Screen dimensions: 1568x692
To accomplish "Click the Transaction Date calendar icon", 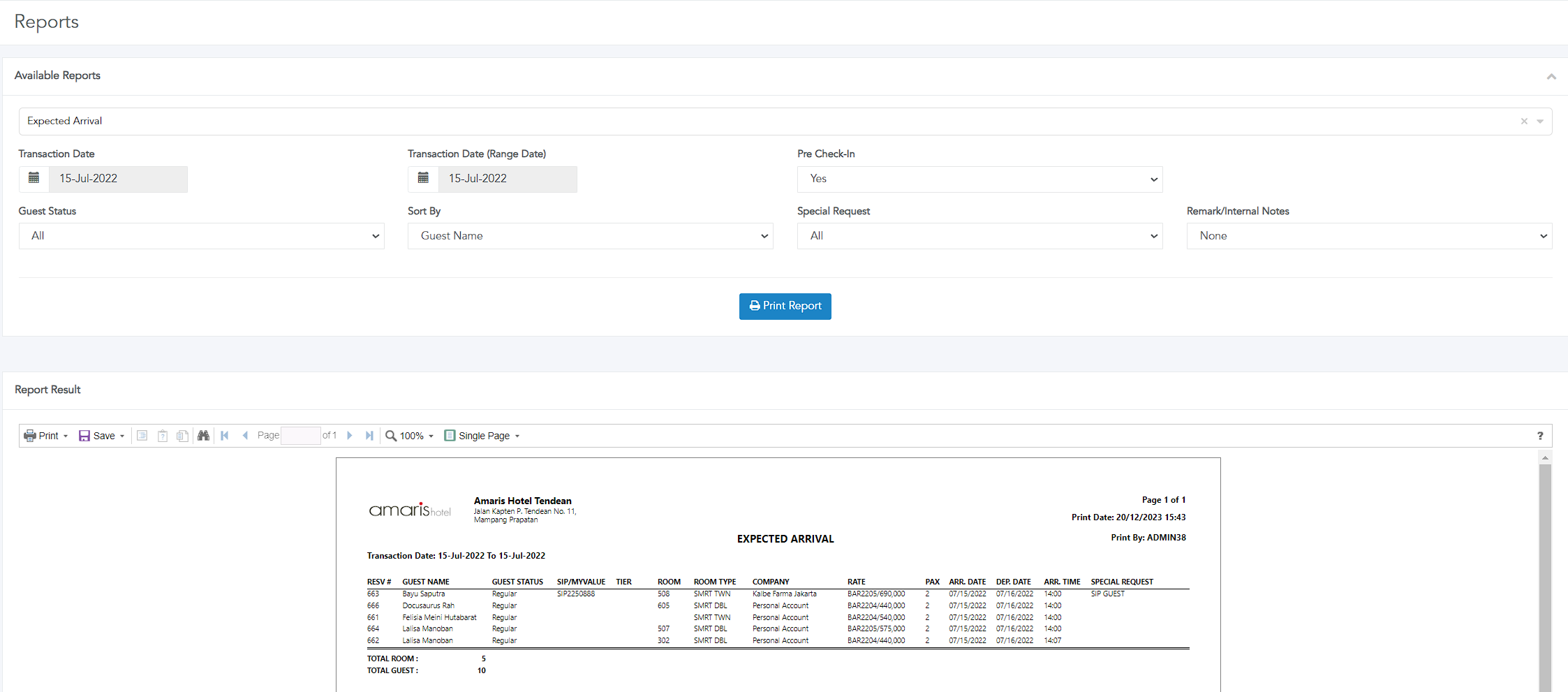I will [x=34, y=179].
